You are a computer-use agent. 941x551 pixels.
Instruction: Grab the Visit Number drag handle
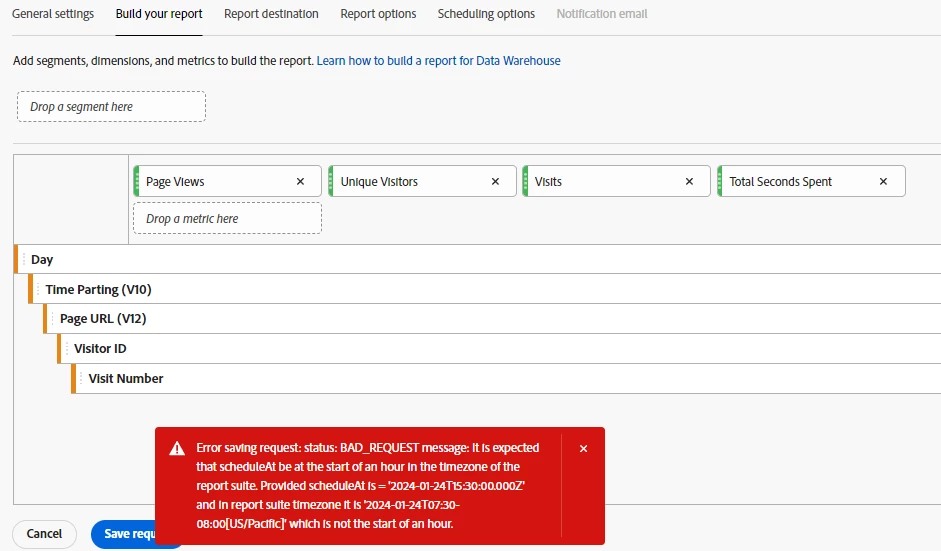[81, 379]
